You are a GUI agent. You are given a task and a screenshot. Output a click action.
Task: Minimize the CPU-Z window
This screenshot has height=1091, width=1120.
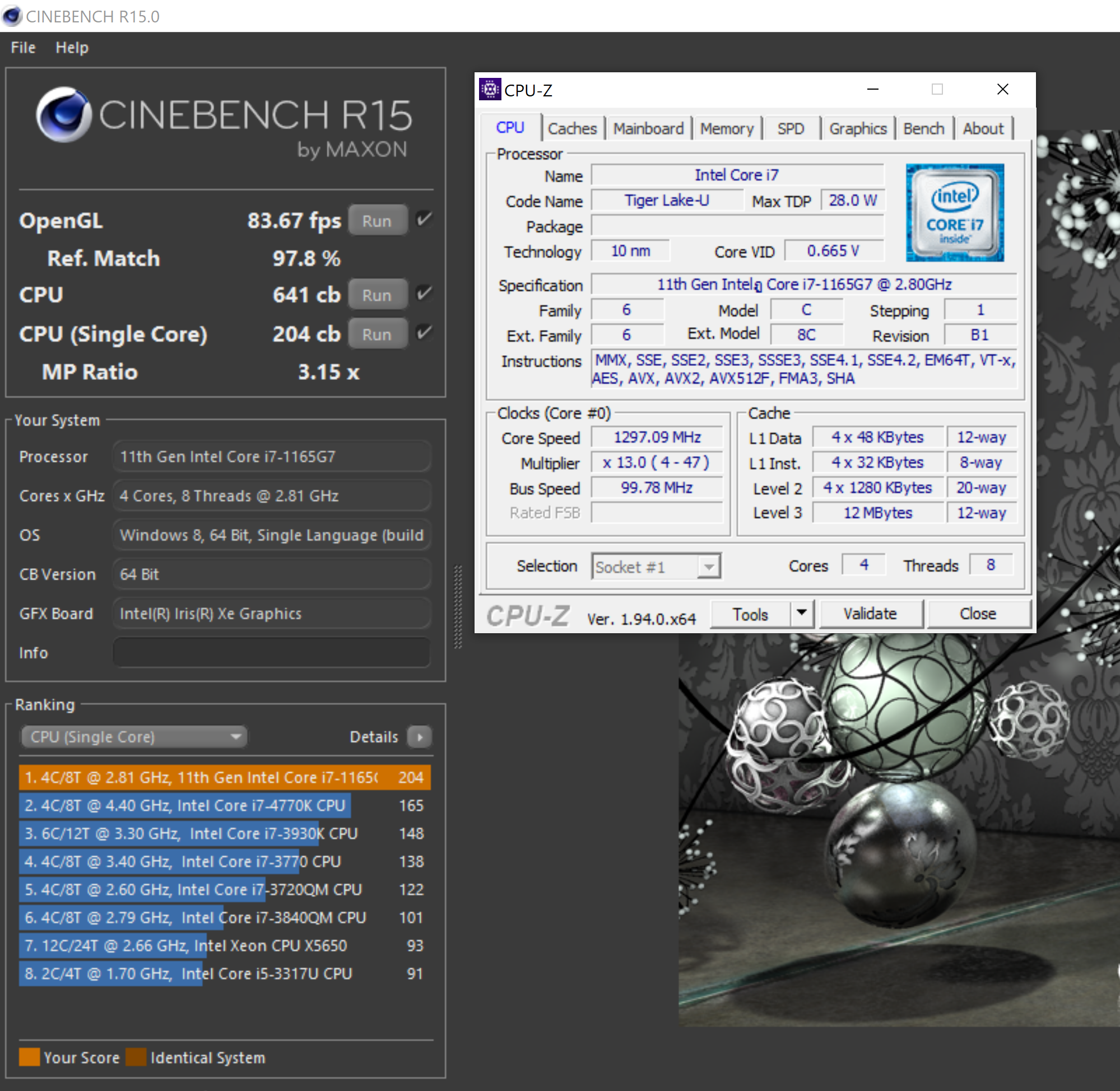872,90
